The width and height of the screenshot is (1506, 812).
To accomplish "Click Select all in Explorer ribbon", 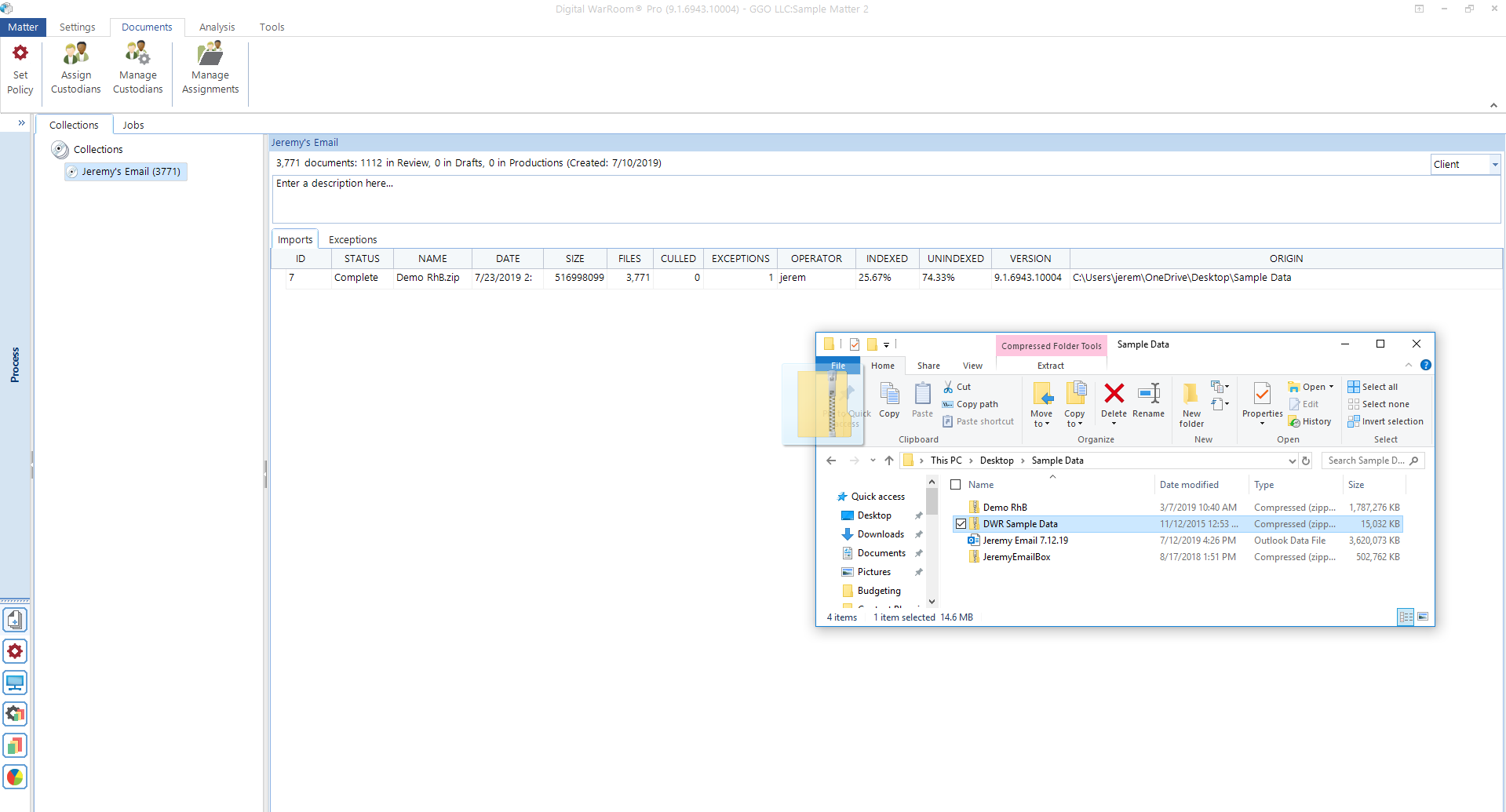I will 1373,387.
